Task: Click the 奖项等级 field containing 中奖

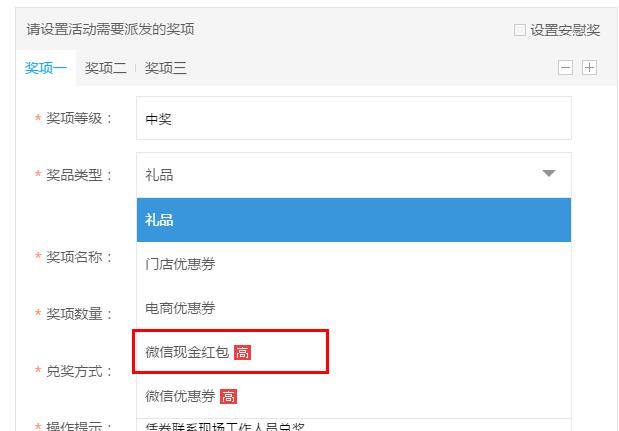Action: click(x=354, y=118)
